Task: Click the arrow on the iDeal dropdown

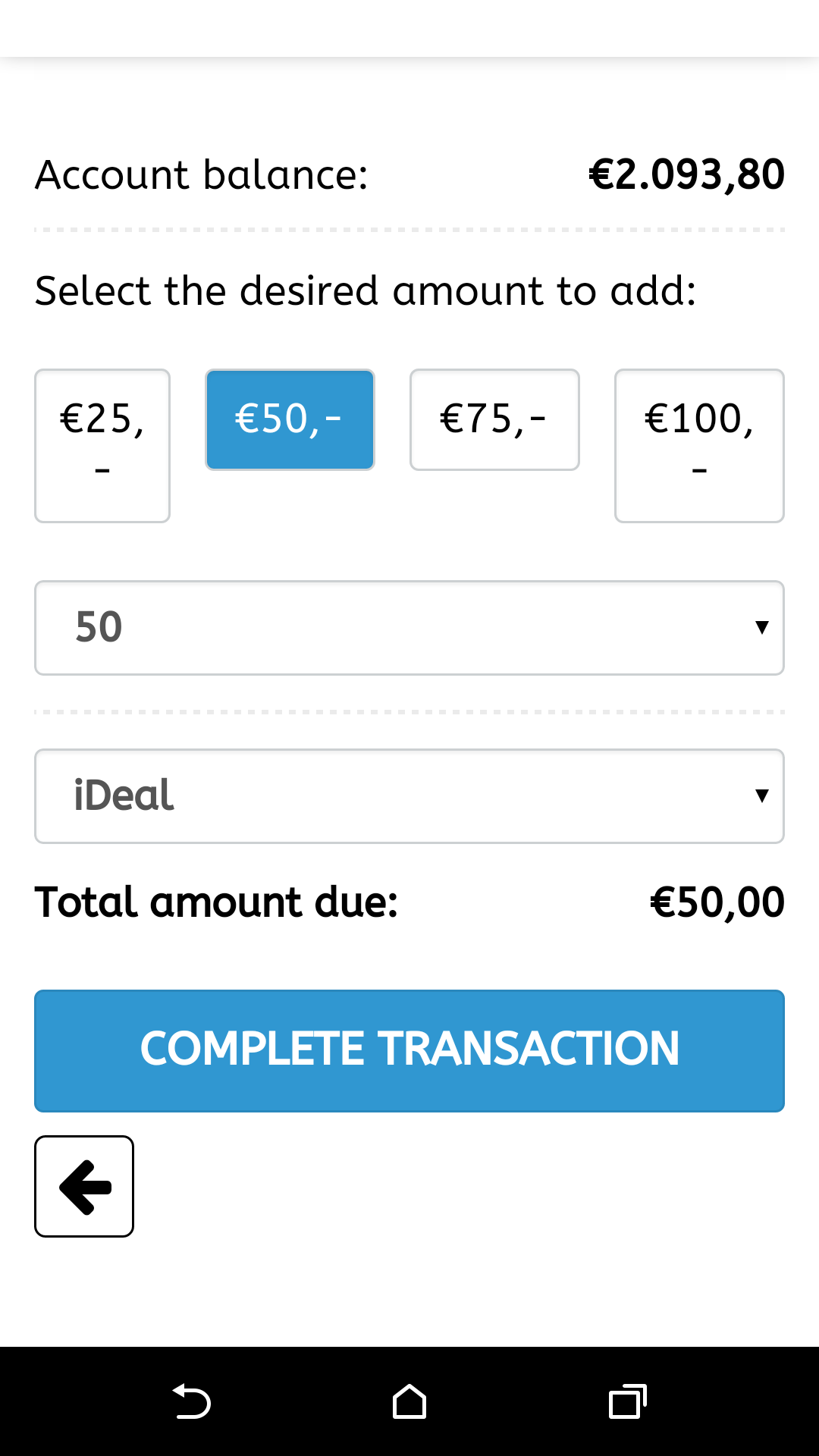Action: (x=761, y=795)
